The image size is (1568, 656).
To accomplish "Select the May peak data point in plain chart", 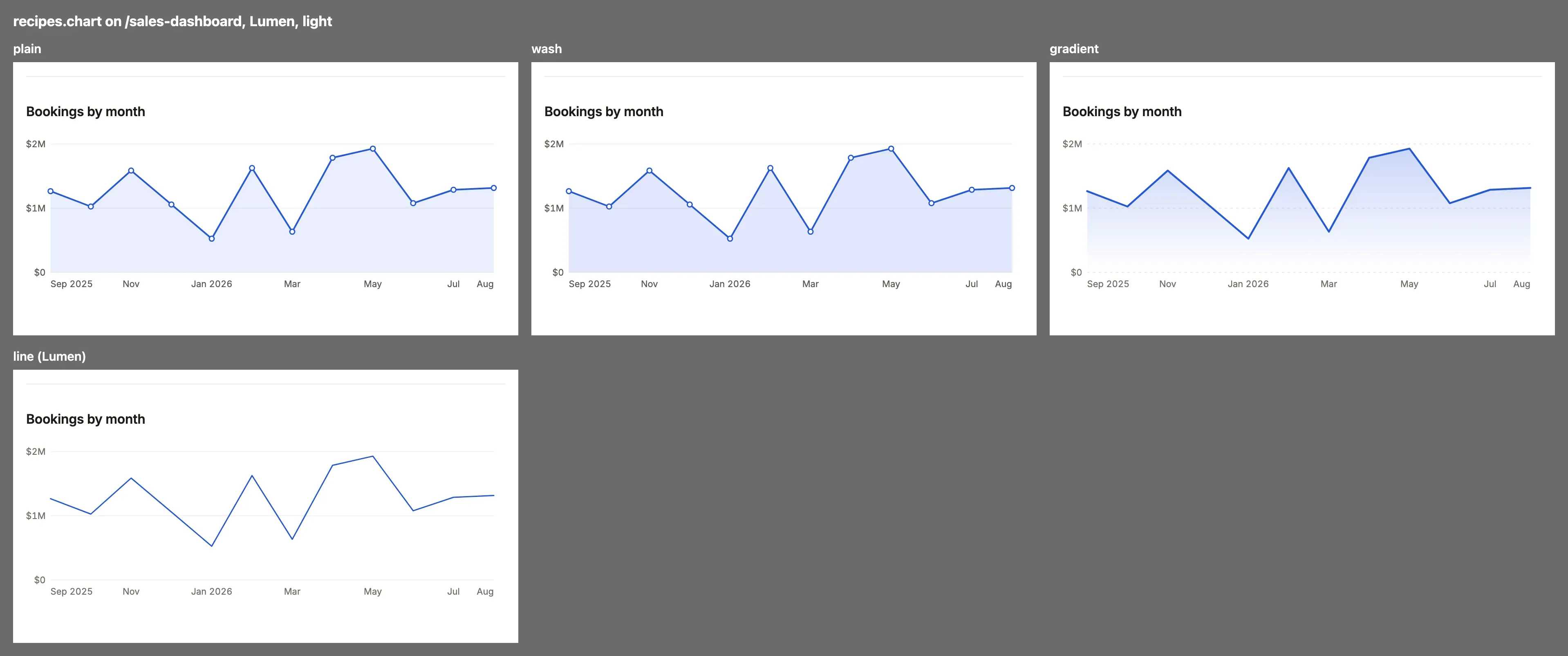I will click(372, 148).
